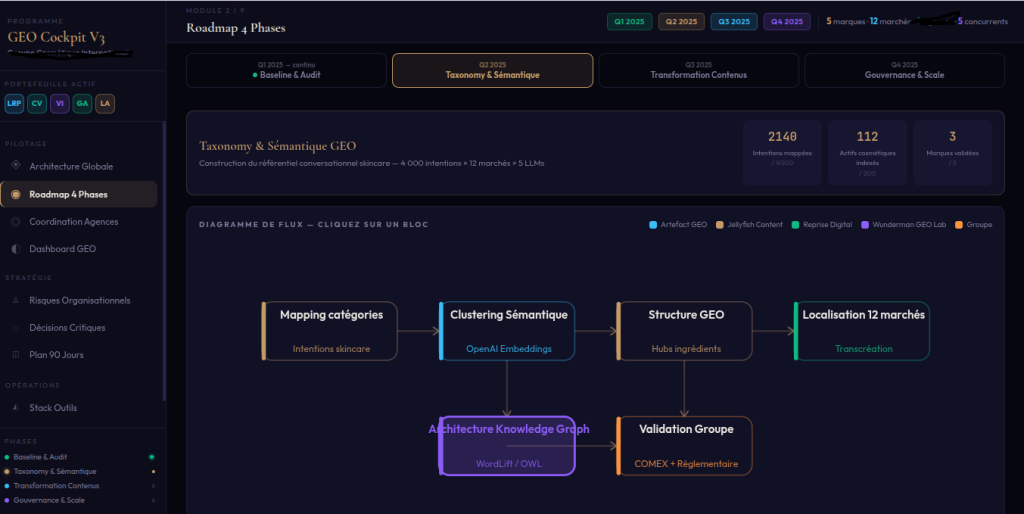
Task: Click the Q4 2025 quarter badge
Action: click(787, 21)
